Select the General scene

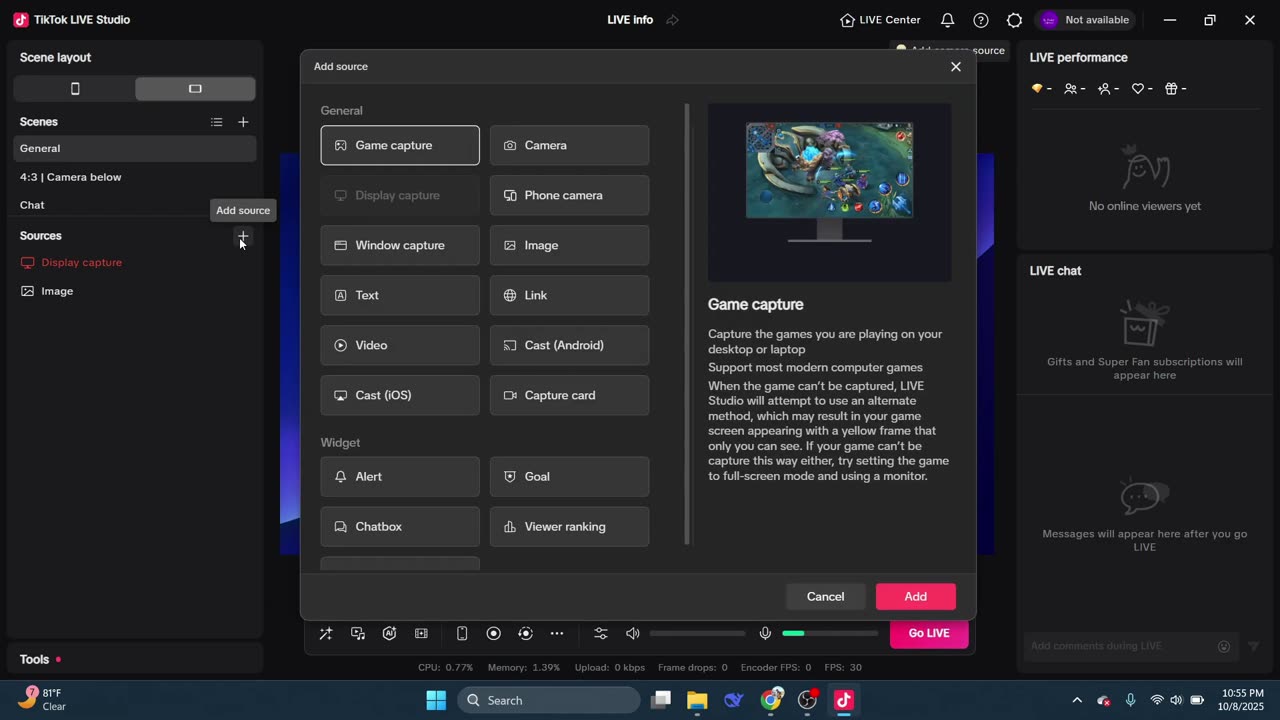point(135,148)
